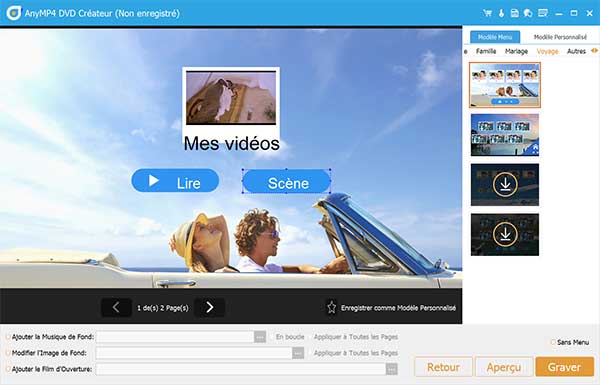
Task: Go to the previous menu page
Action: 116,307
